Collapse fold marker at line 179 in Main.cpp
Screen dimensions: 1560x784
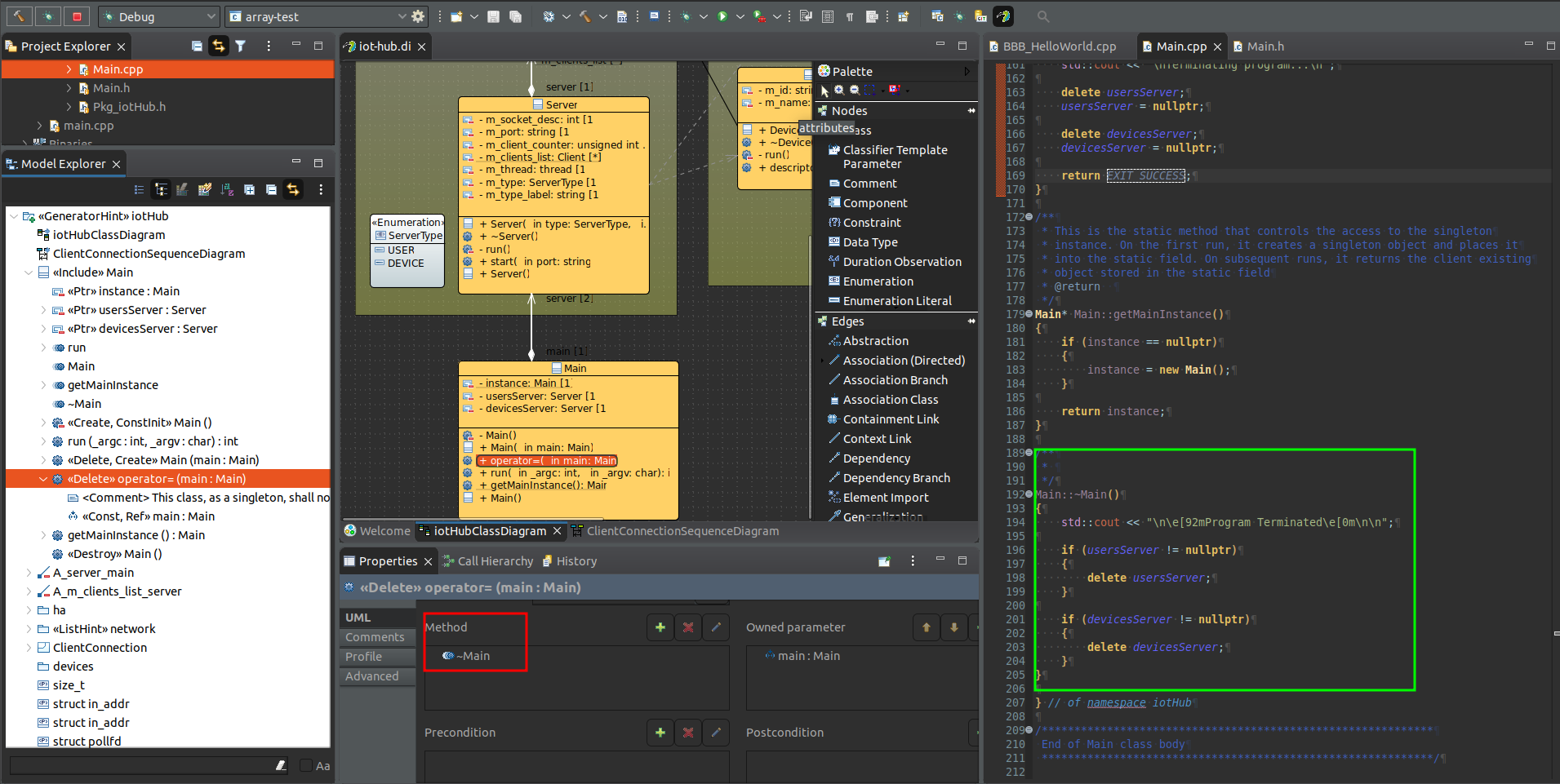1029,314
